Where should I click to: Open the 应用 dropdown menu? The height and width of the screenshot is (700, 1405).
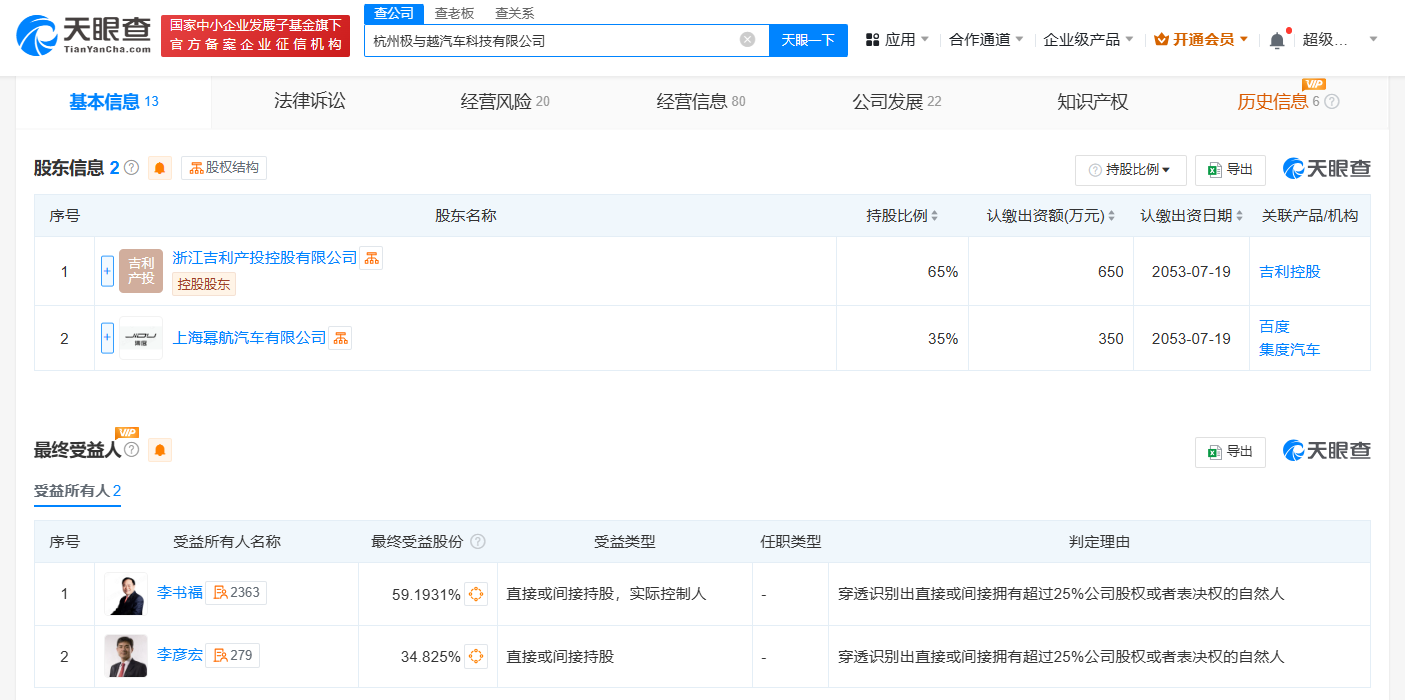897,40
